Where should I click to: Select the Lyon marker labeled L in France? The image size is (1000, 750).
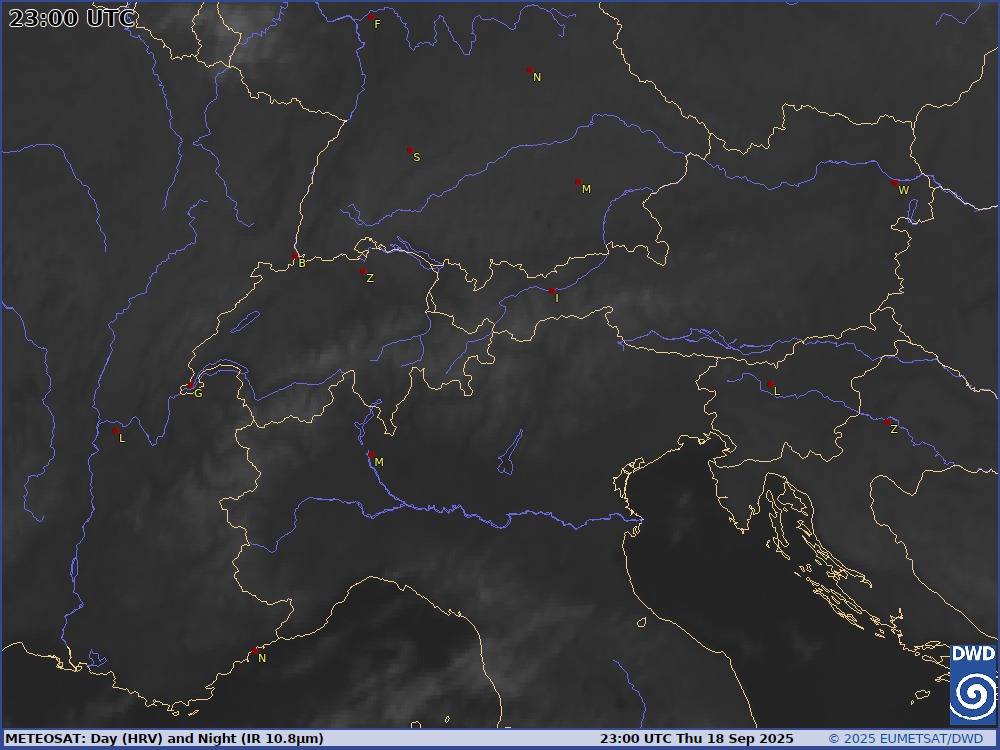(x=116, y=431)
